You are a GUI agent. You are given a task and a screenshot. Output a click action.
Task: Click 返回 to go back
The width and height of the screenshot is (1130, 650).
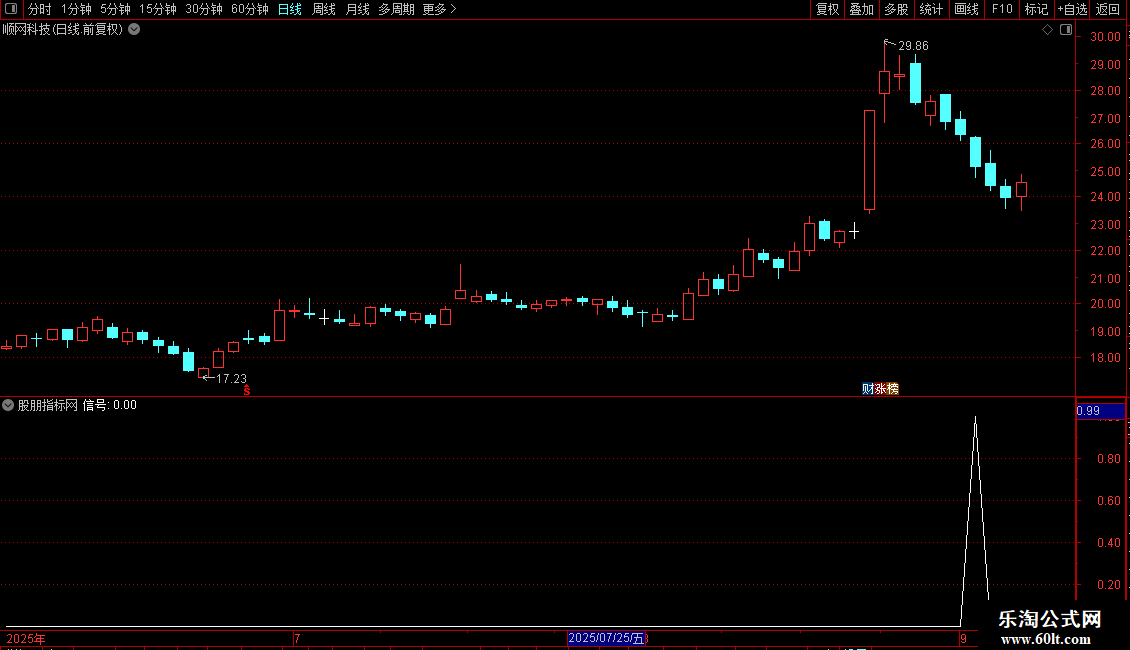(1108, 9)
